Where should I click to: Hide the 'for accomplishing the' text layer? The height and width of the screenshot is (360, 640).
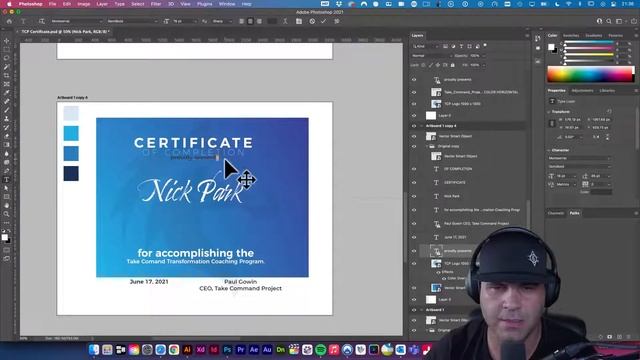point(414,210)
